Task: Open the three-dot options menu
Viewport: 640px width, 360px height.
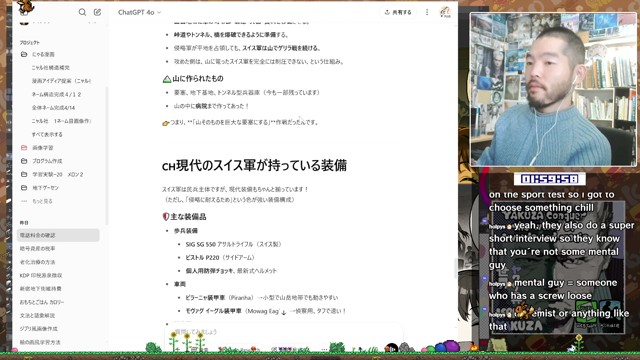Action: [x=427, y=12]
